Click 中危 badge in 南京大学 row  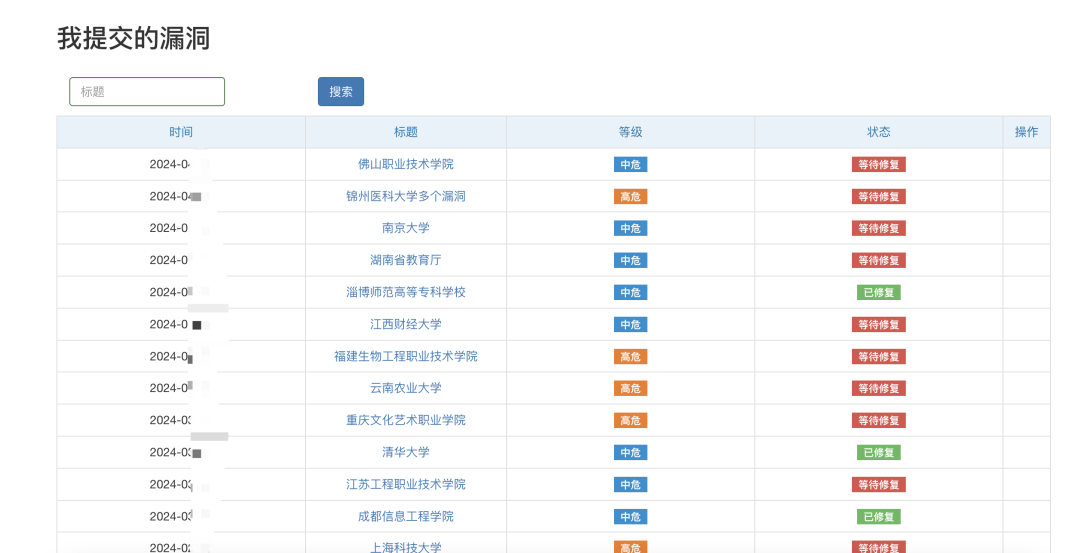(630, 229)
